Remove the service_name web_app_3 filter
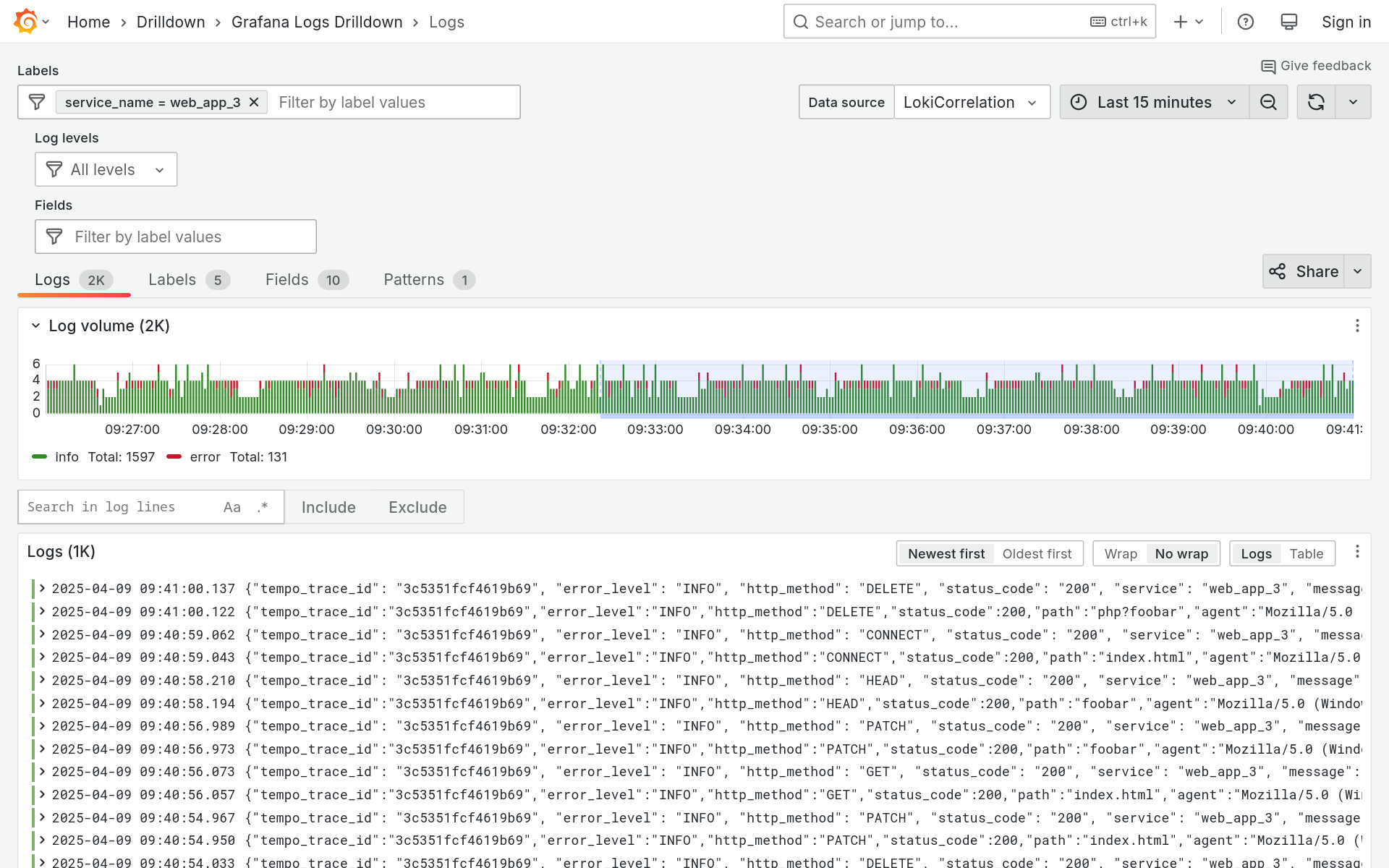This screenshot has height=868, width=1389. point(254,102)
